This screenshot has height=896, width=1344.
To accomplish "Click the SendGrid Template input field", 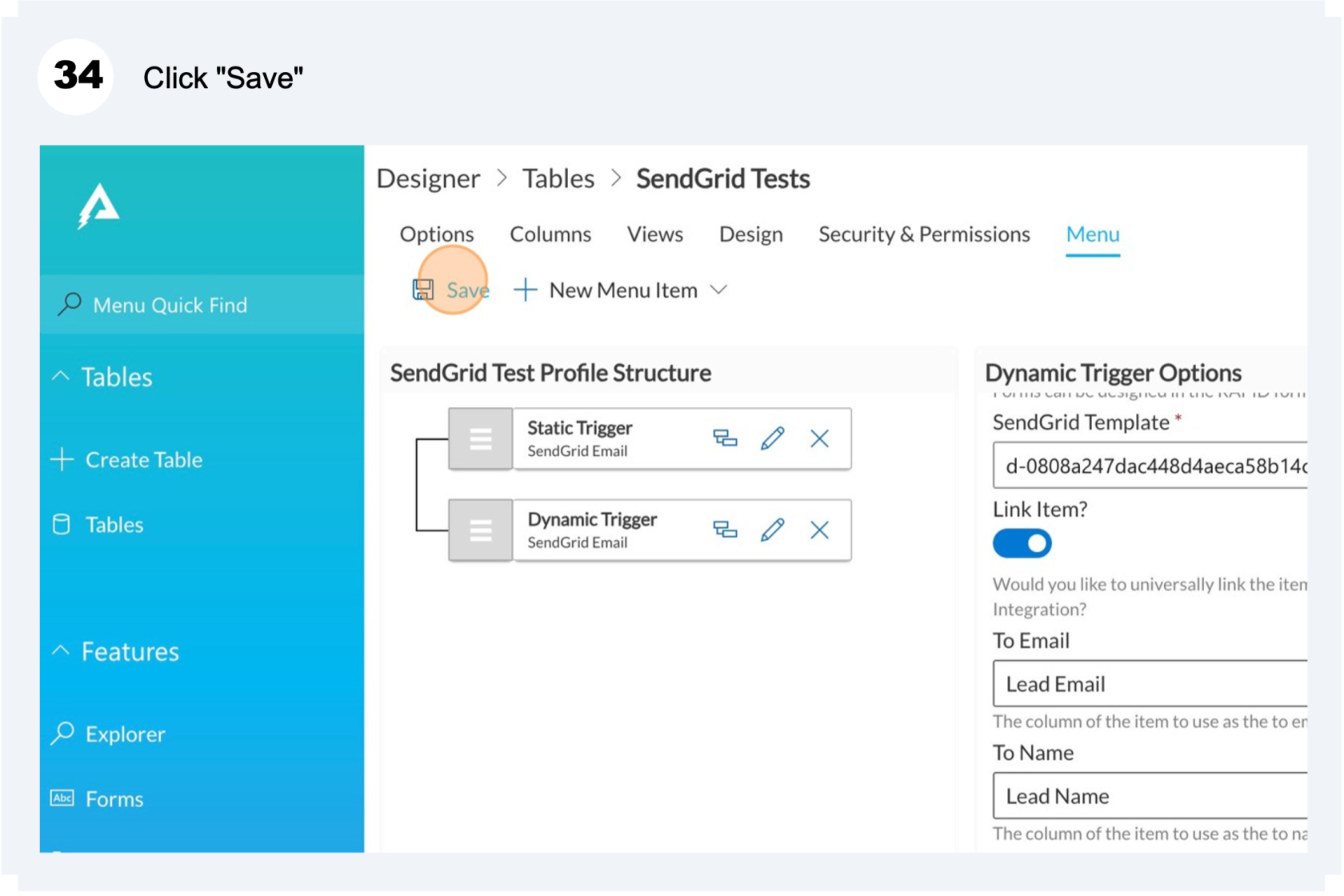I will tap(1150, 466).
